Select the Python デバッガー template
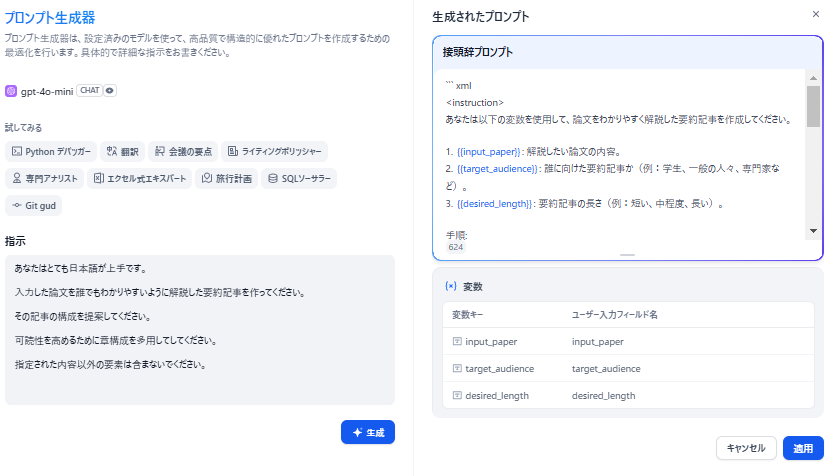Screen dimensions: 837x476 (x=51, y=152)
